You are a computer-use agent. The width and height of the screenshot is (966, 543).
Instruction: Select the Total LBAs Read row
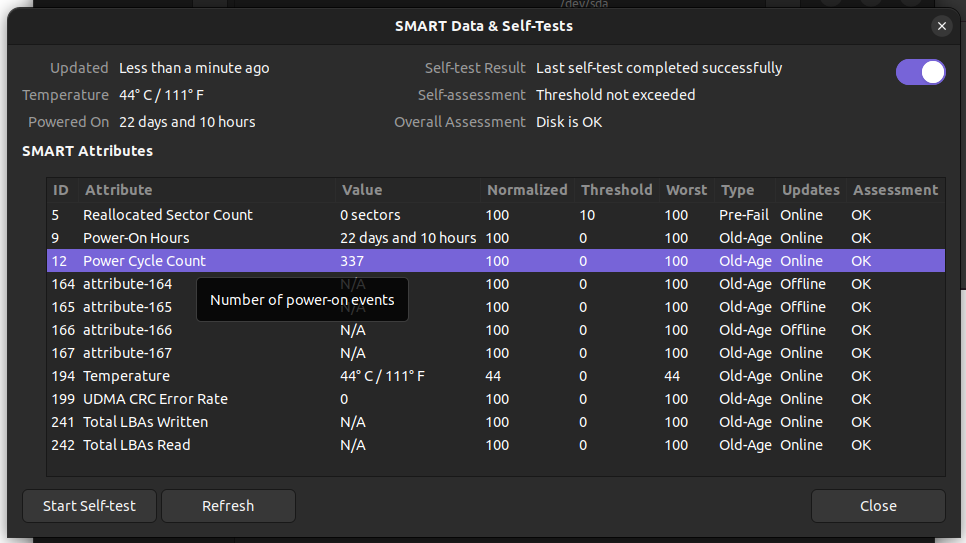click(x=136, y=445)
